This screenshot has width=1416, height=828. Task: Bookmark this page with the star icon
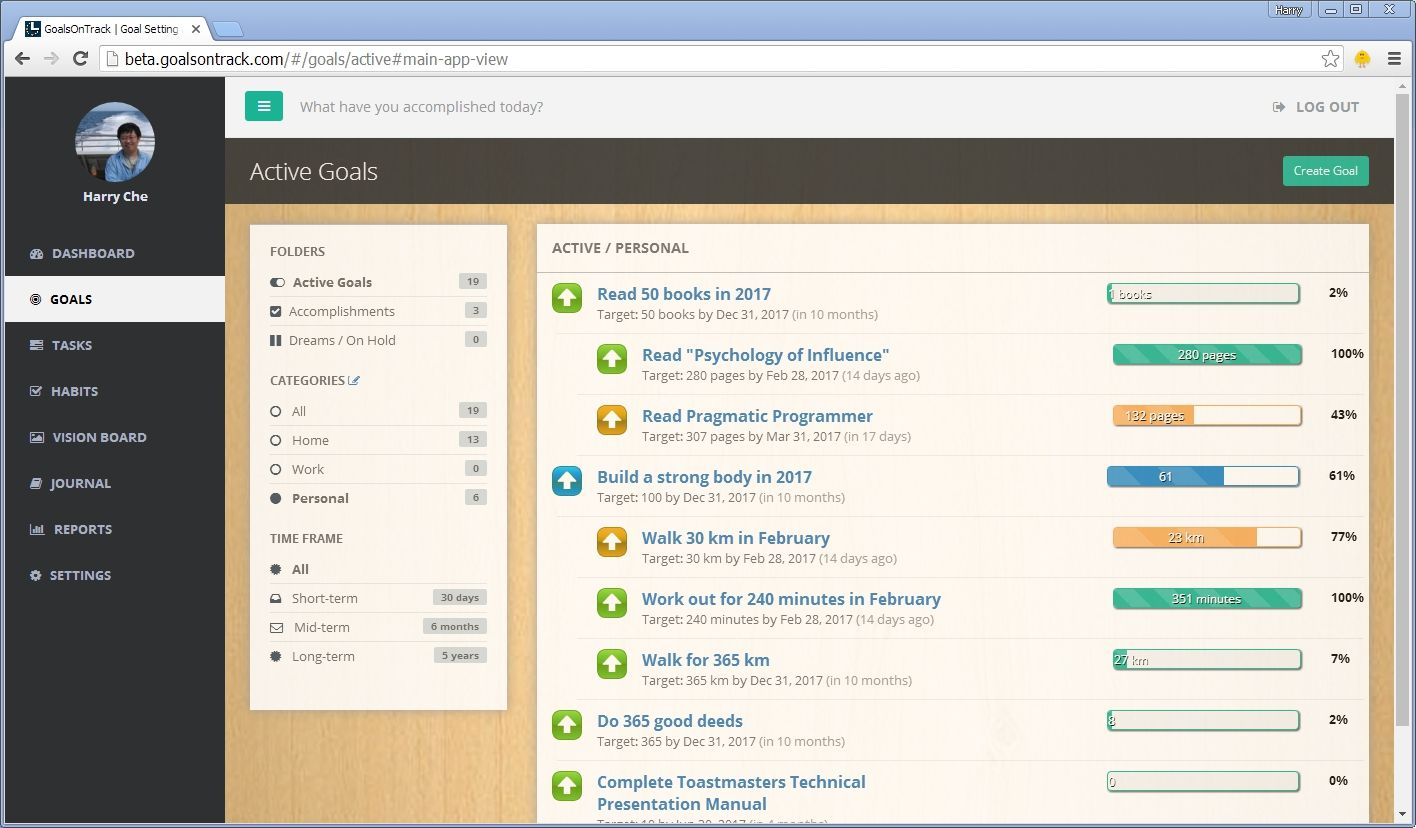(1330, 59)
